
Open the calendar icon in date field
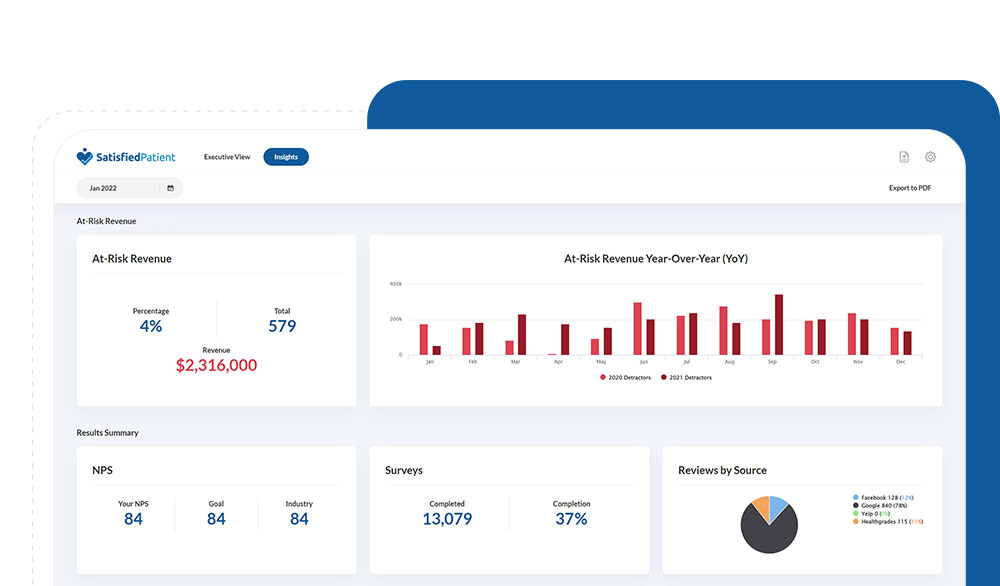[170, 188]
